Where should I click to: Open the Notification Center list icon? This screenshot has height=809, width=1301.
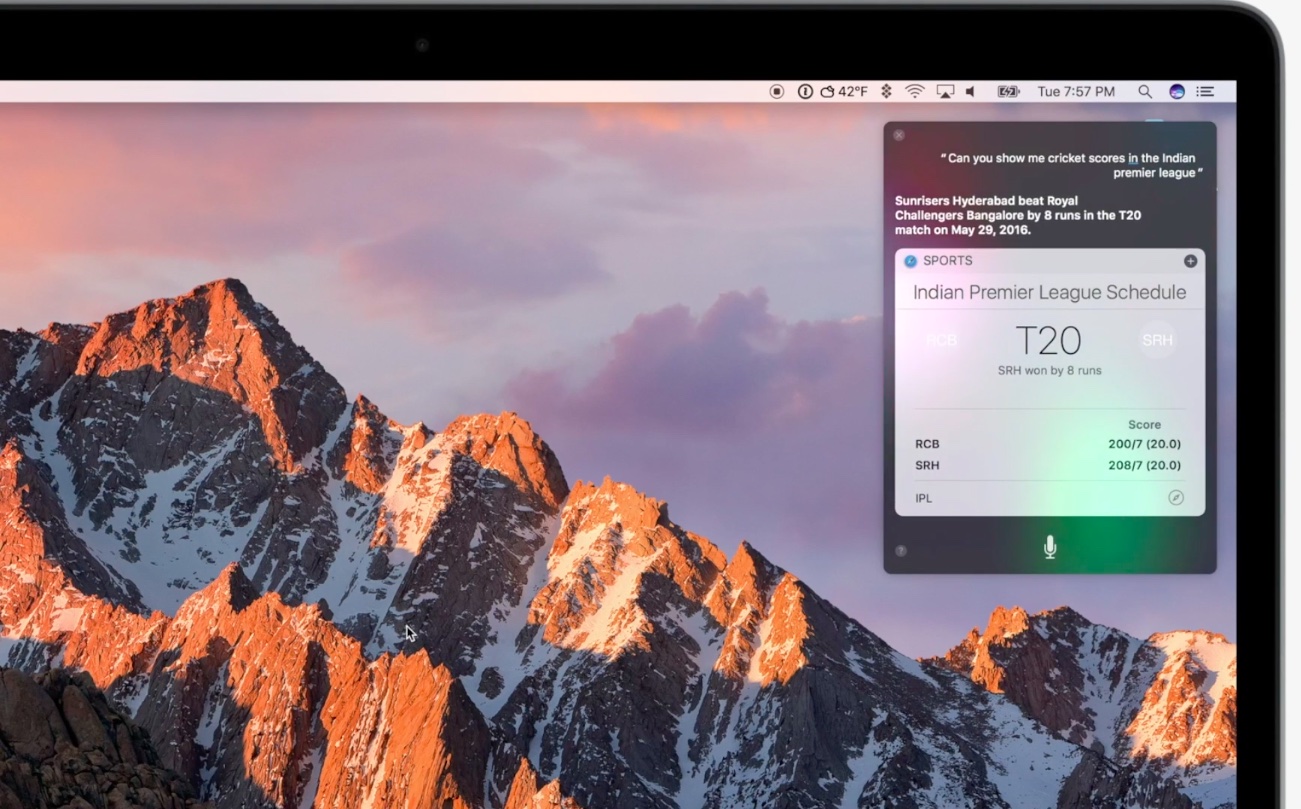coord(1206,91)
